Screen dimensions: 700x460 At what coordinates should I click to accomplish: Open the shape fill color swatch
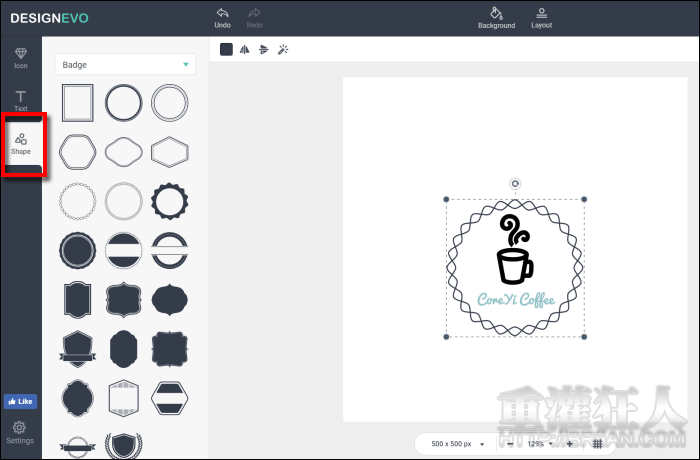pyautogui.click(x=226, y=49)
